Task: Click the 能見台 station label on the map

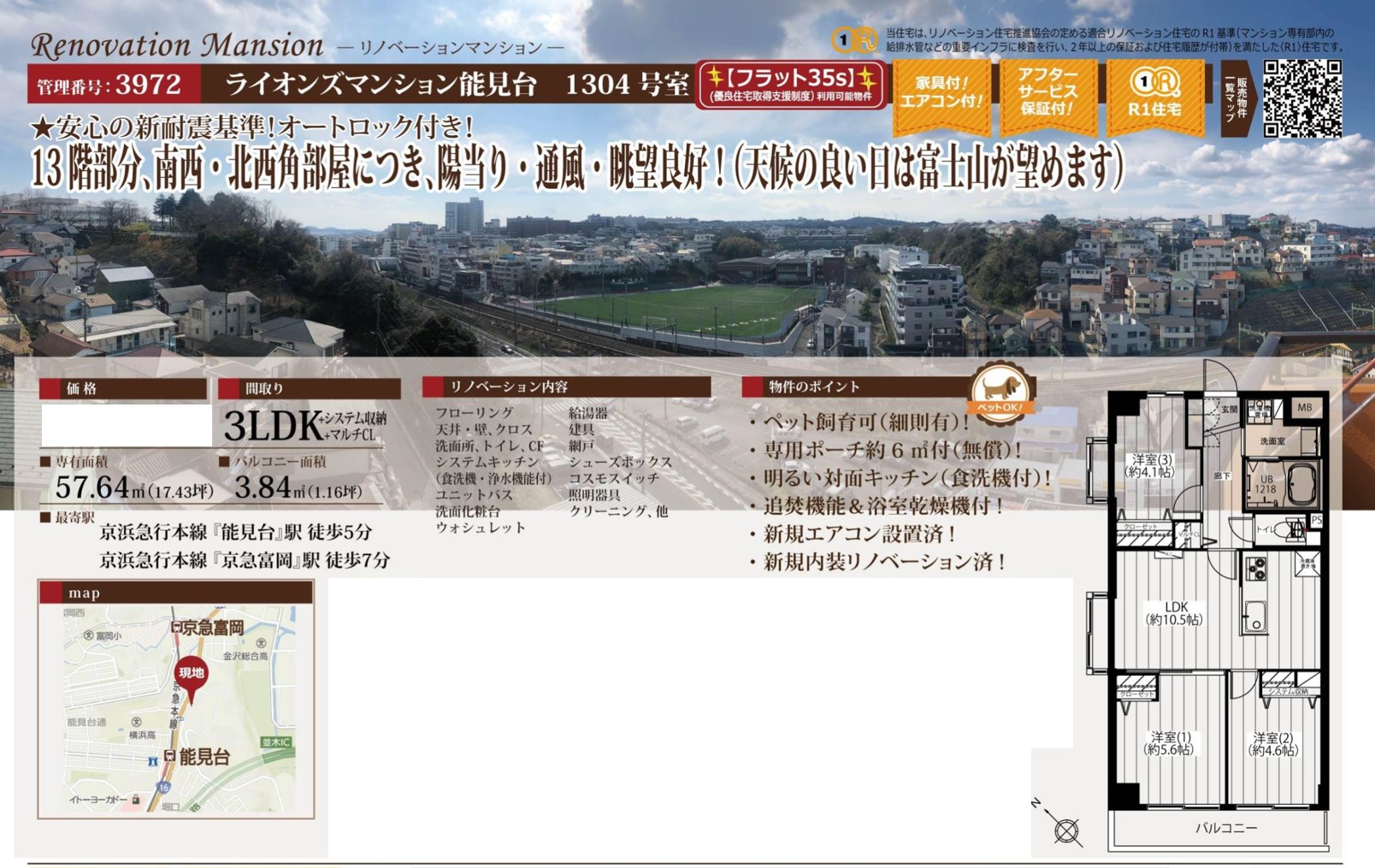Action: [x=204, y=757]
